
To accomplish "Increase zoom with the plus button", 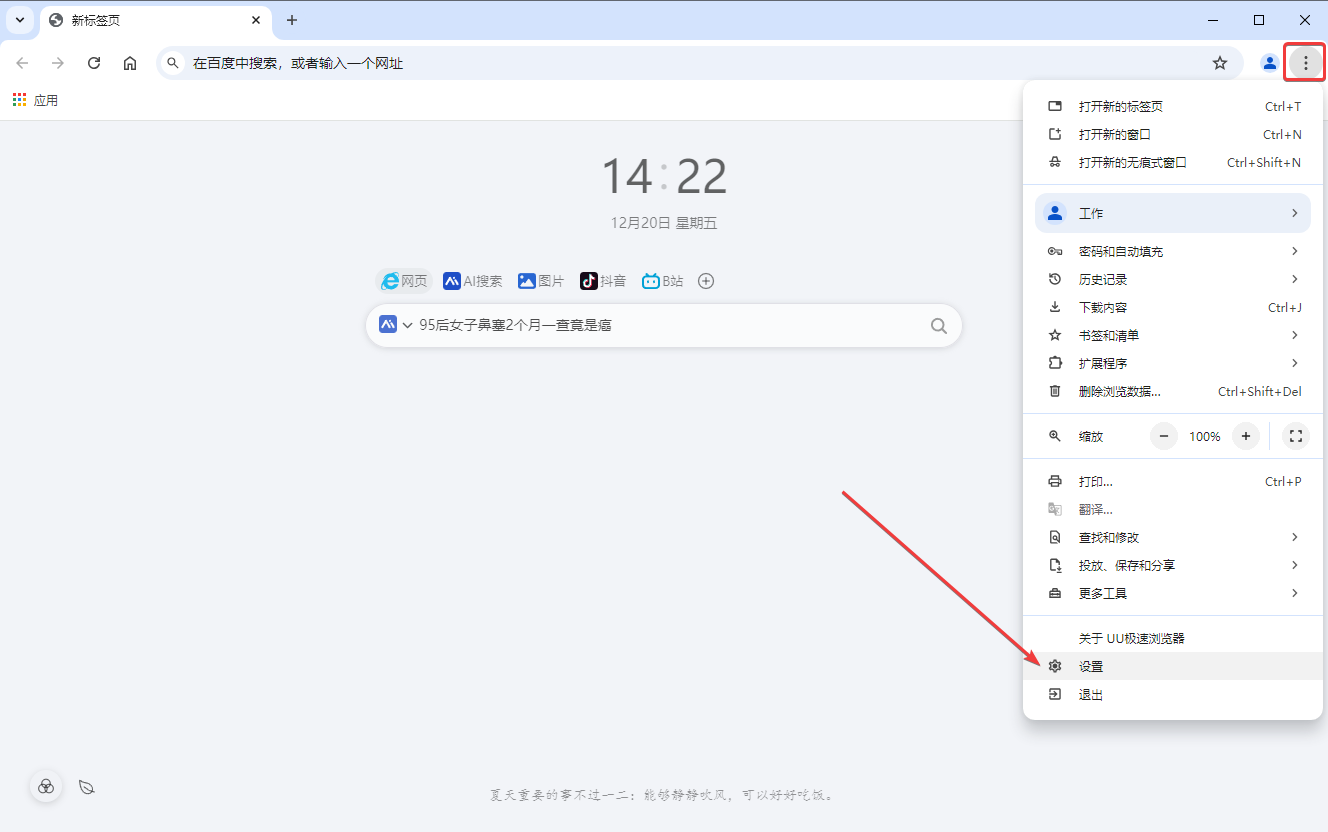I will pos(1245,436).
